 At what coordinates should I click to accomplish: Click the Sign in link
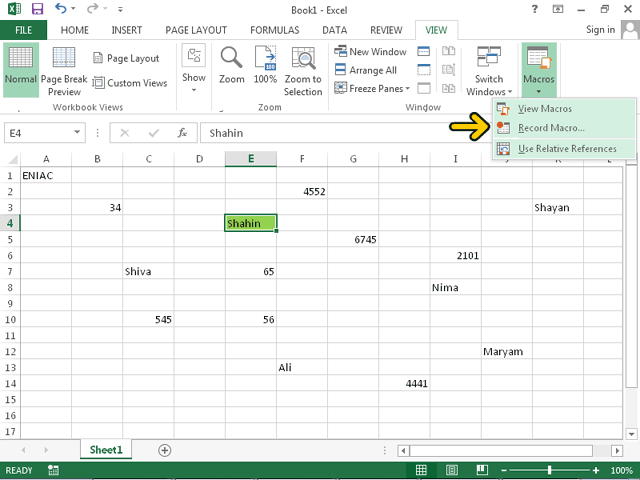point(600,30)
